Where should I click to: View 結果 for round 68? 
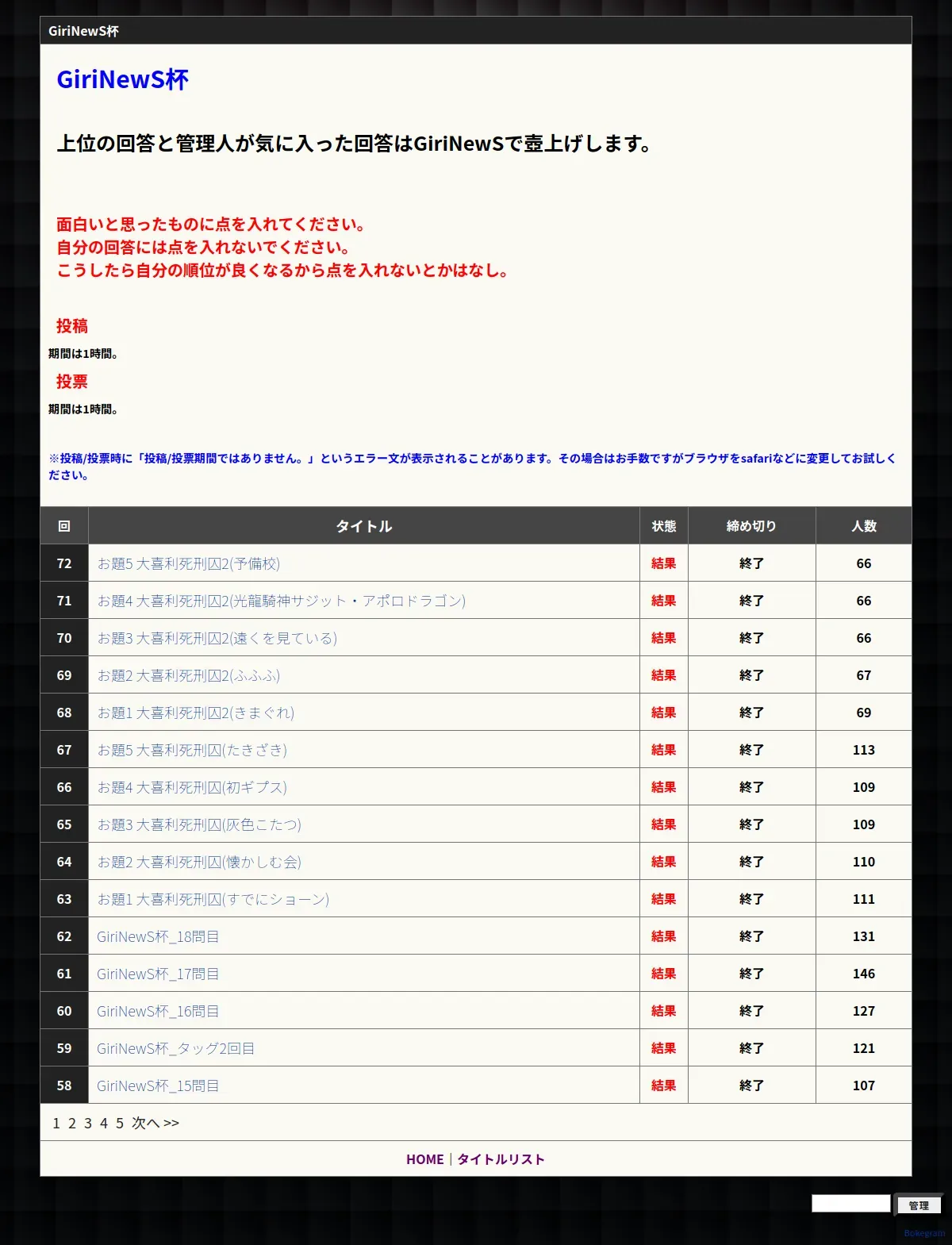(664, 713)
